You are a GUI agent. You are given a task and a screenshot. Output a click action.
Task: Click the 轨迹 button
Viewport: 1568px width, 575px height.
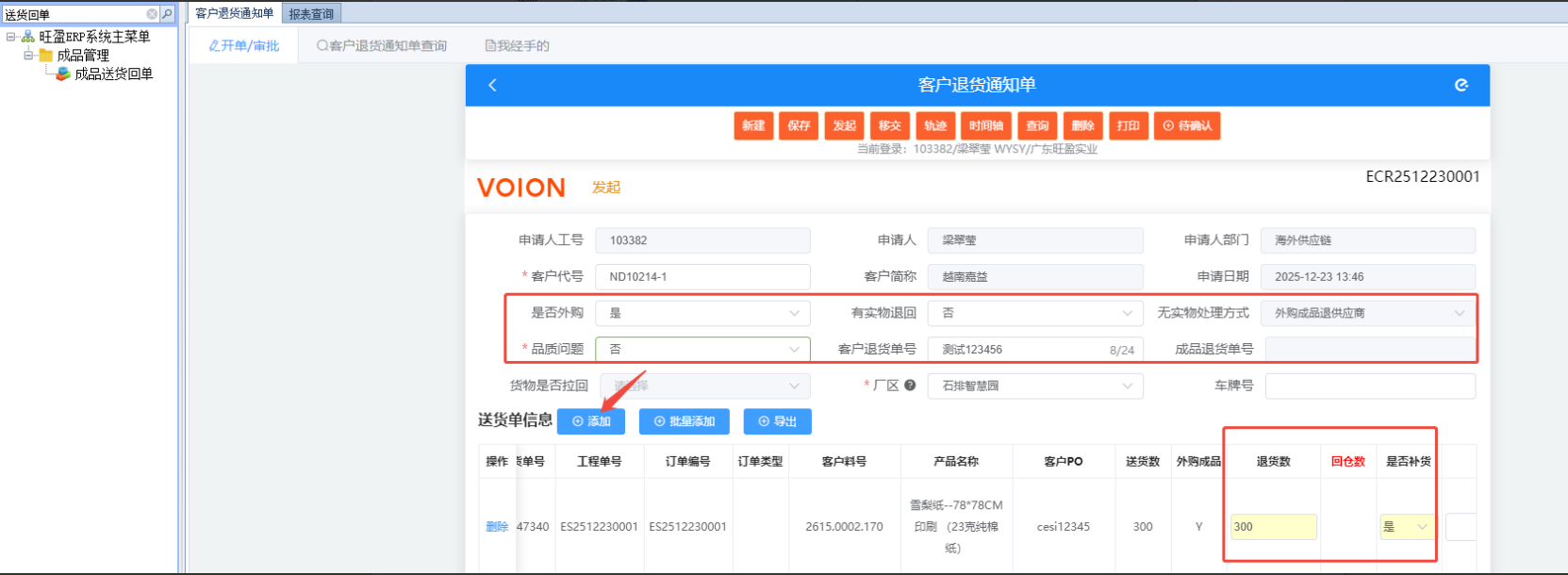(x=934, y=125)
